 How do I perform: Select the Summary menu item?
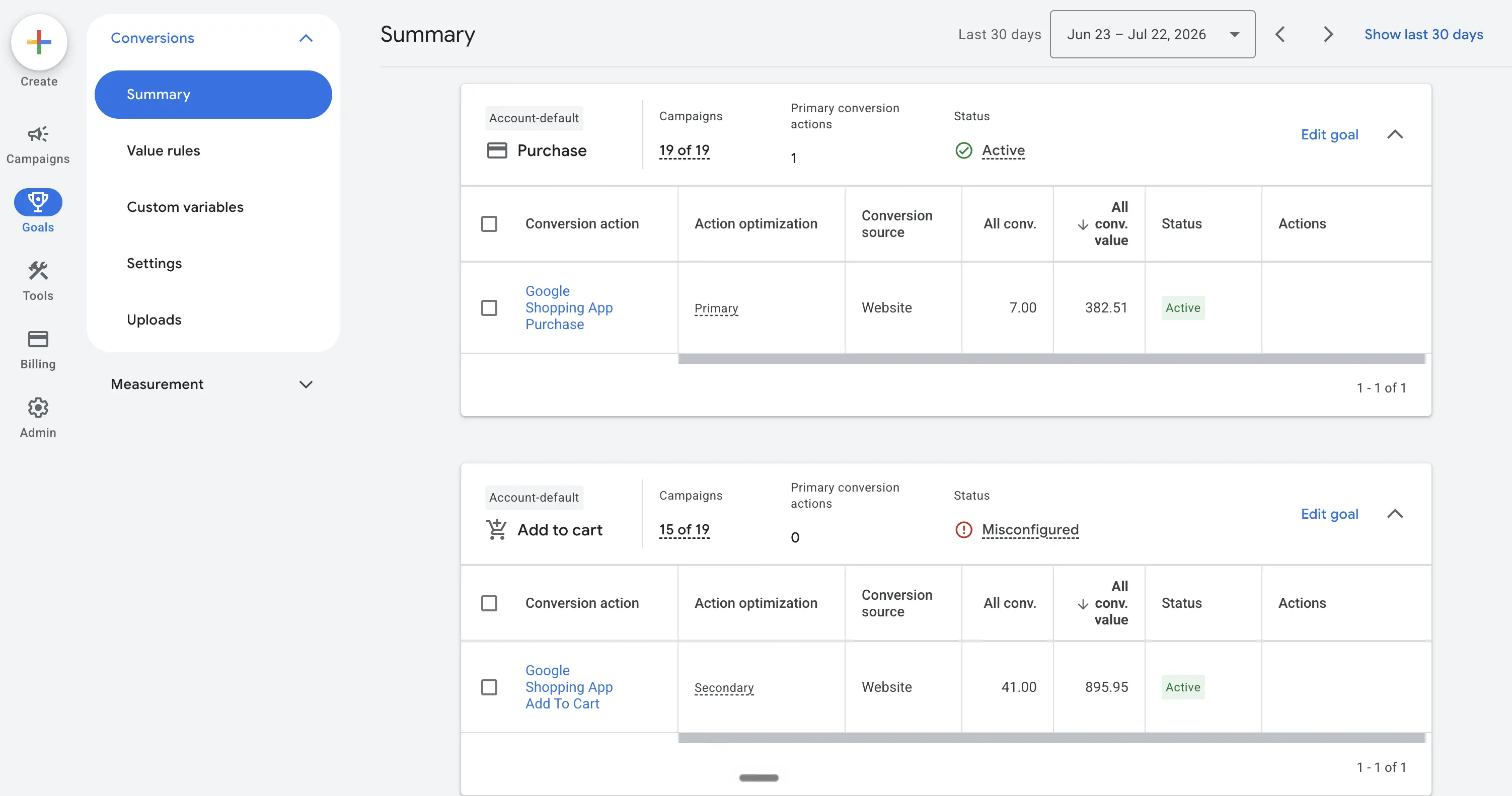(213, 95)
